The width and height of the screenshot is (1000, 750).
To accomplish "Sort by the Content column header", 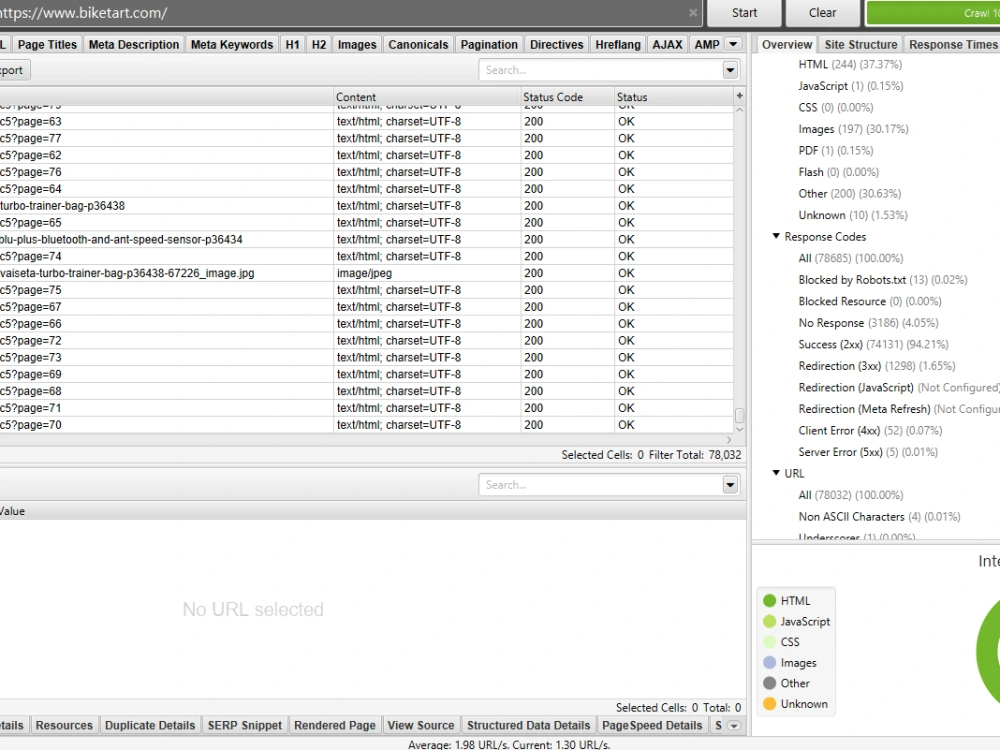I will point(427,97).
